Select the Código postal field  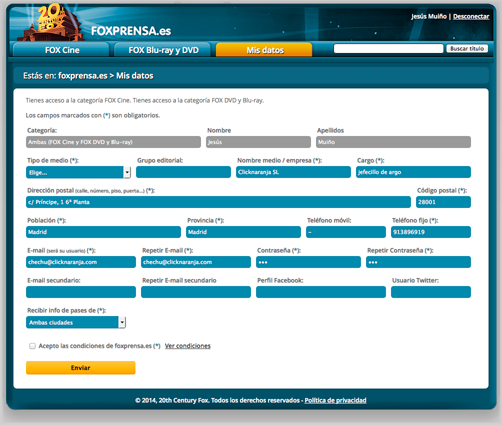[443, 202]
